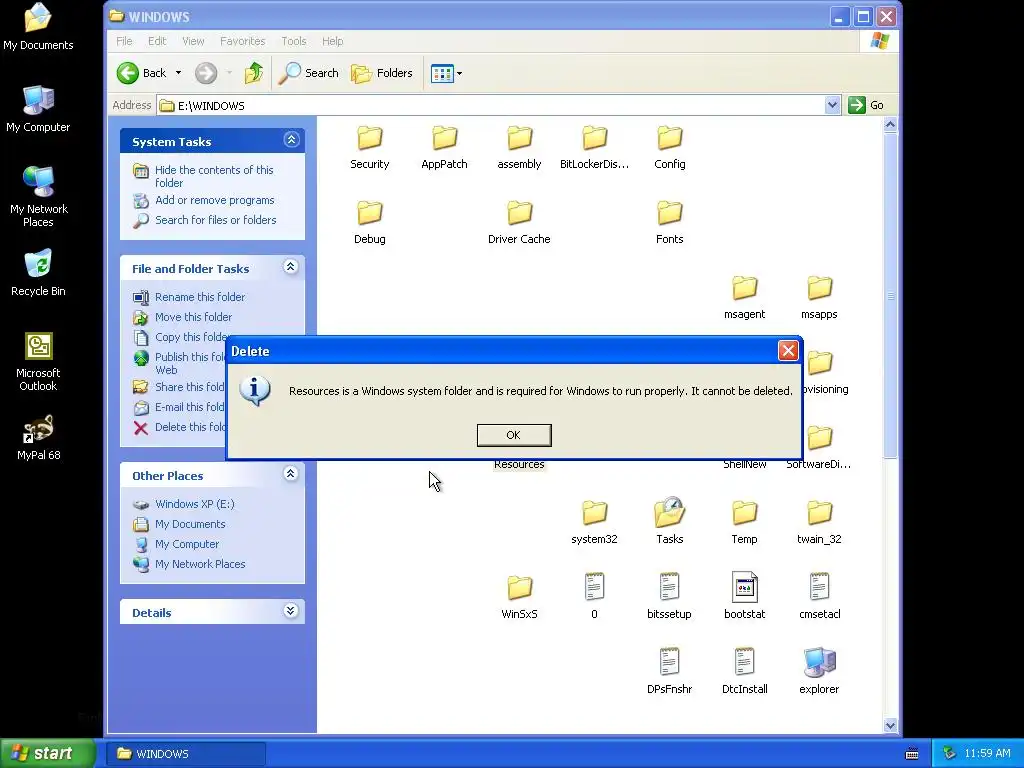The image size is (1024, 768).
Task: Click Move this folder
Action: tap(193, 317)
